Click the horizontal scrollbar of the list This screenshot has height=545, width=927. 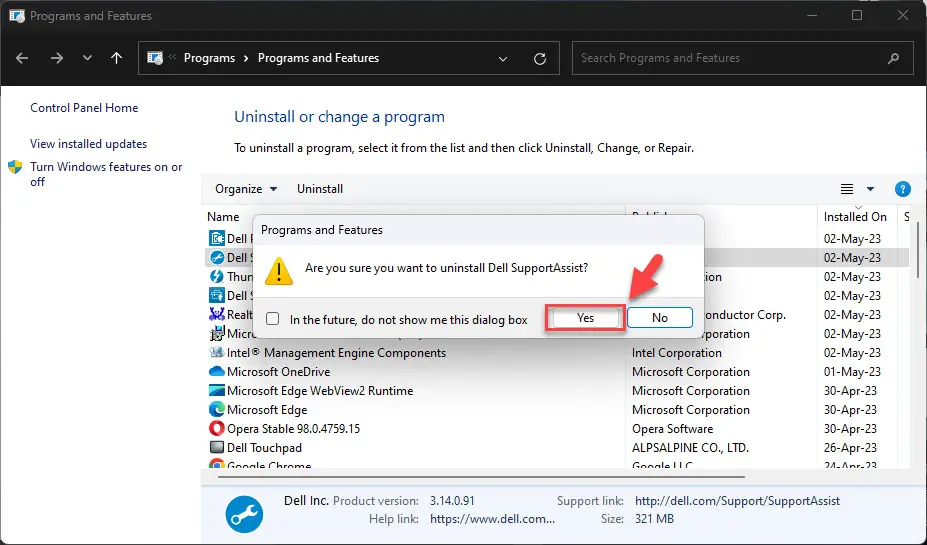(x=481, y=476)
